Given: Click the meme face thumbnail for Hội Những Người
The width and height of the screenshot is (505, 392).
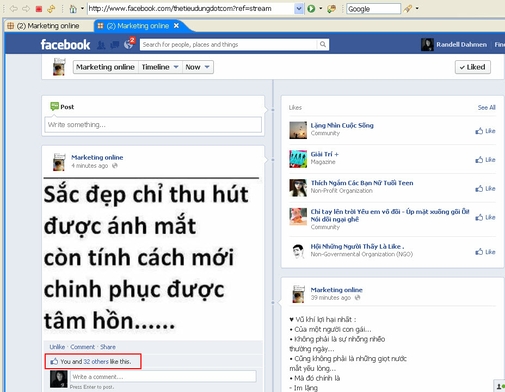Looking at the screenshot, I should click(298, 251).
